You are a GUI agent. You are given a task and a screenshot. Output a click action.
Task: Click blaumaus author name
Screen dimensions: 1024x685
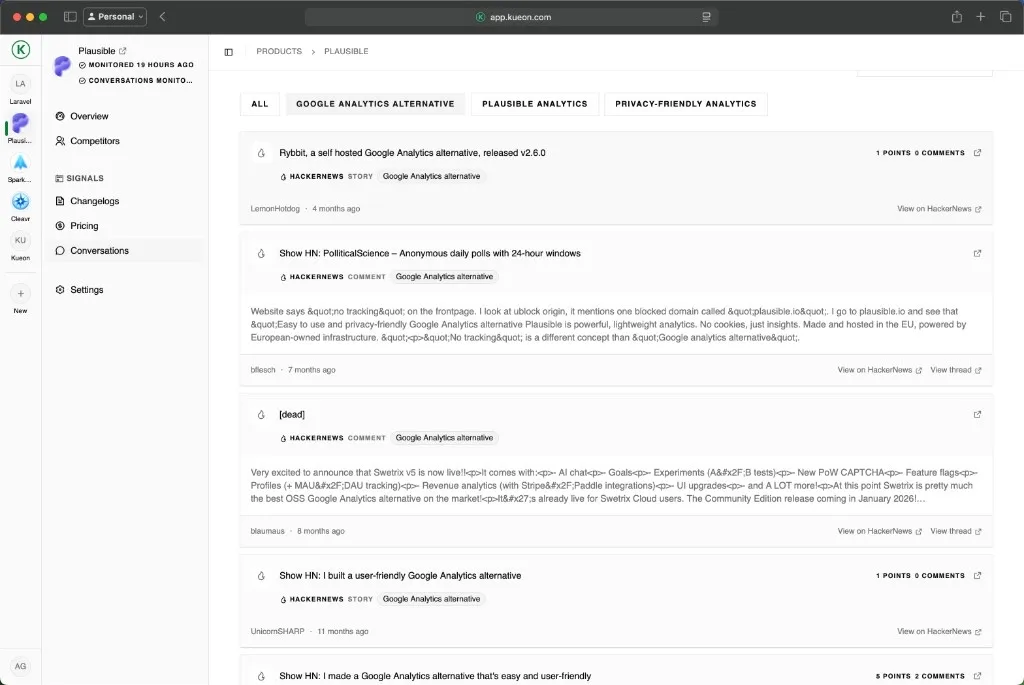click(267, 532)
